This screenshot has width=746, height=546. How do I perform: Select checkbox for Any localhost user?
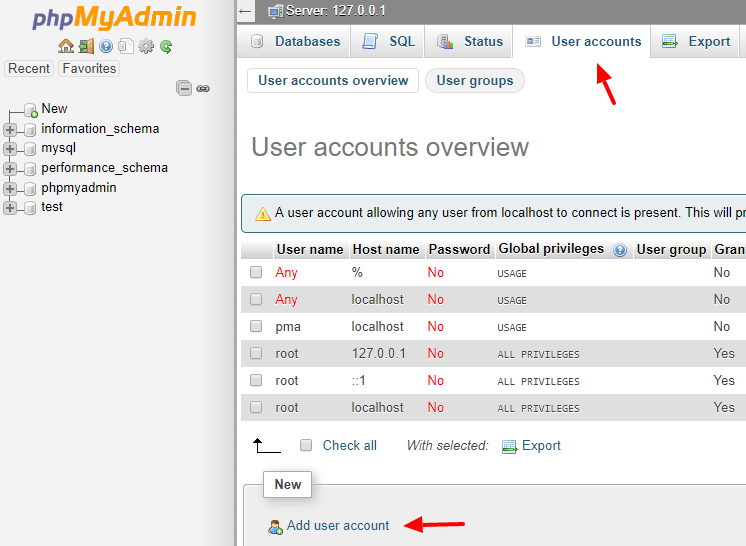pos(256,299)
